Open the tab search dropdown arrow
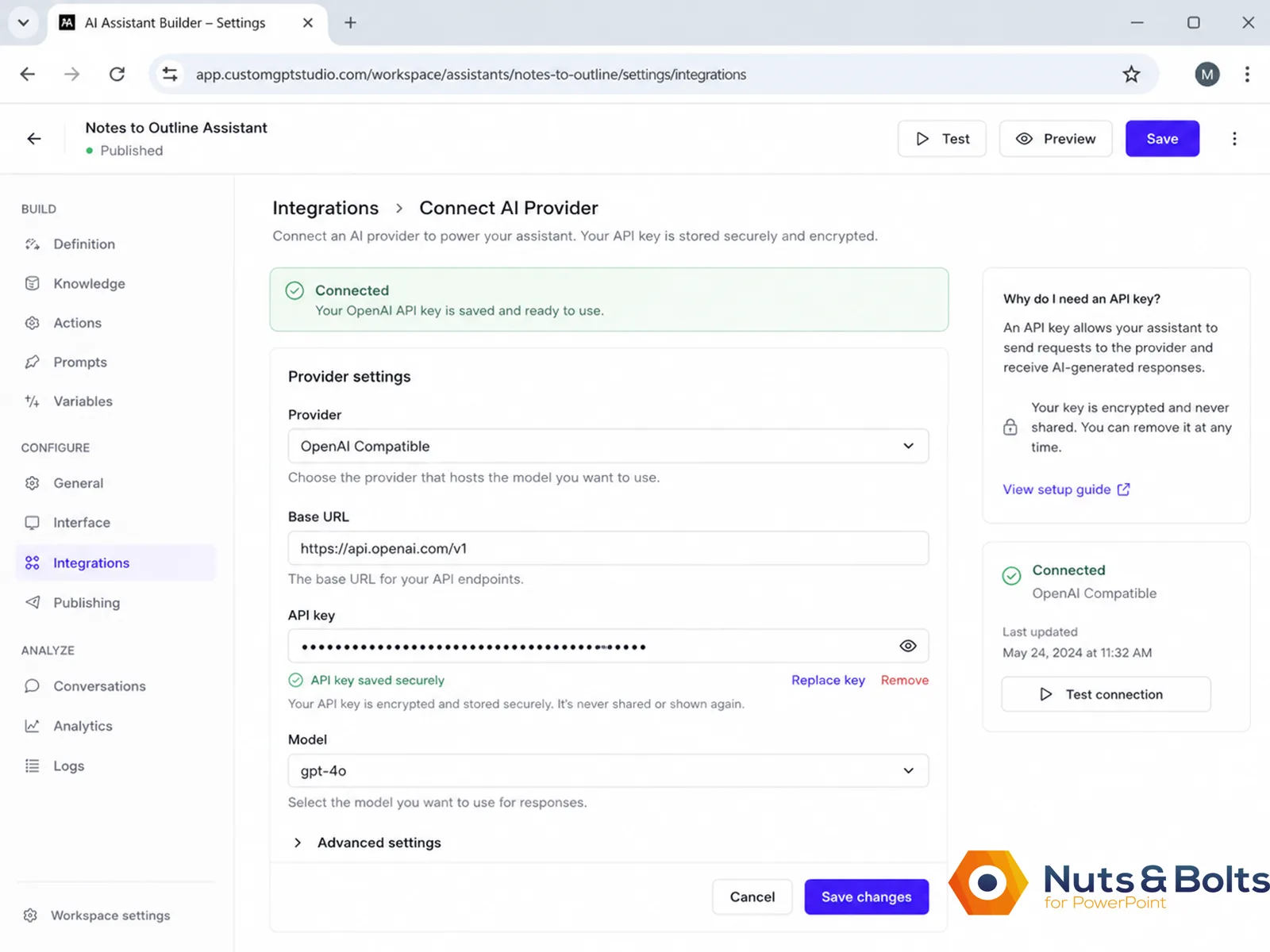Screen dimensions: 1270x952 point(23,23)
